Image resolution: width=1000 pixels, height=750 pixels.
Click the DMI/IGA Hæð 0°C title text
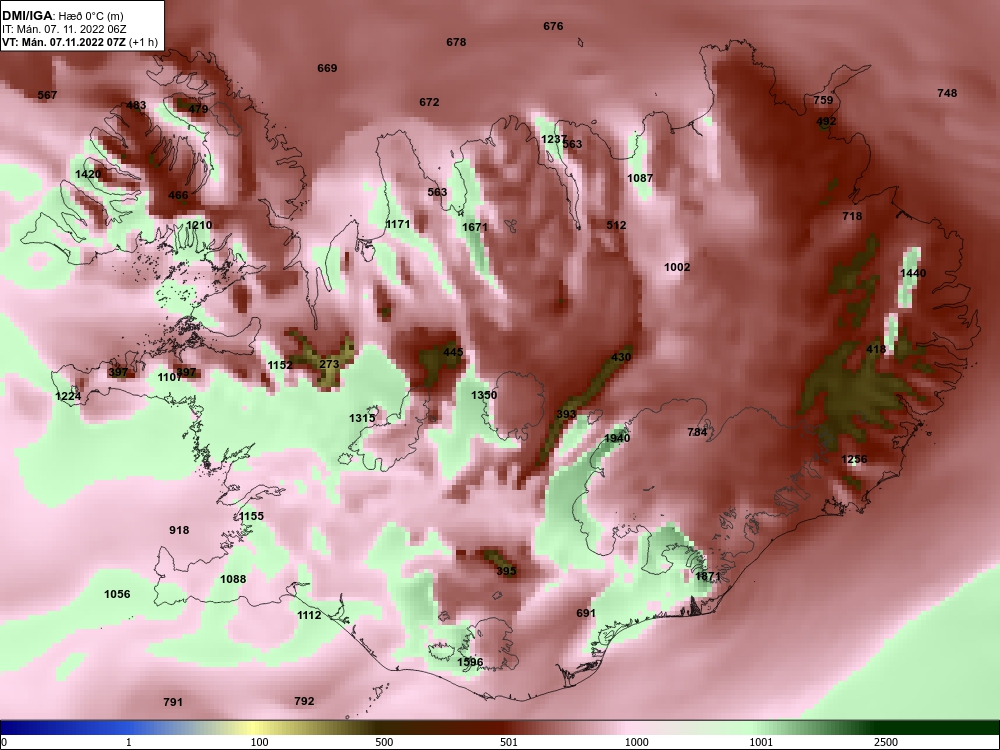click(x=63, y=16)
